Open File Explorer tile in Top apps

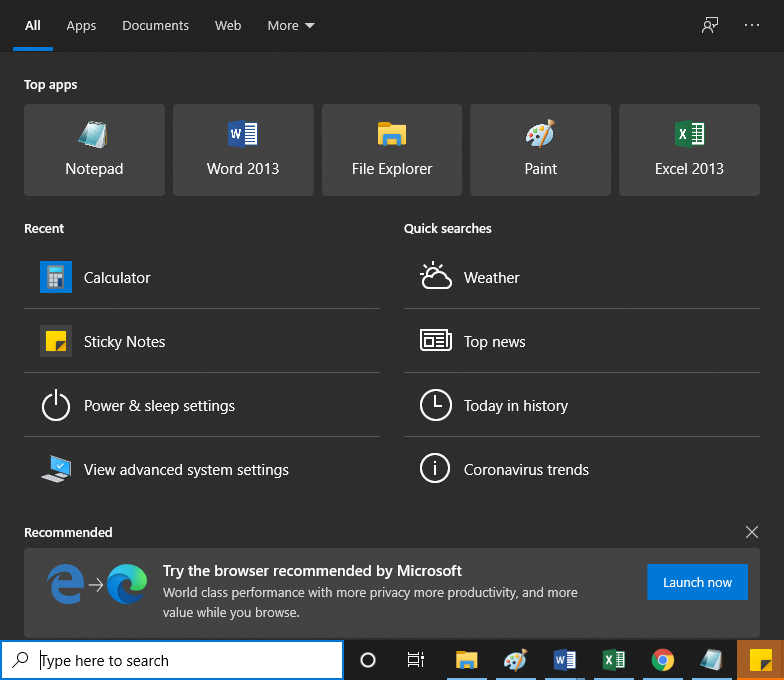pyautogui.click(x=392, y=150)
